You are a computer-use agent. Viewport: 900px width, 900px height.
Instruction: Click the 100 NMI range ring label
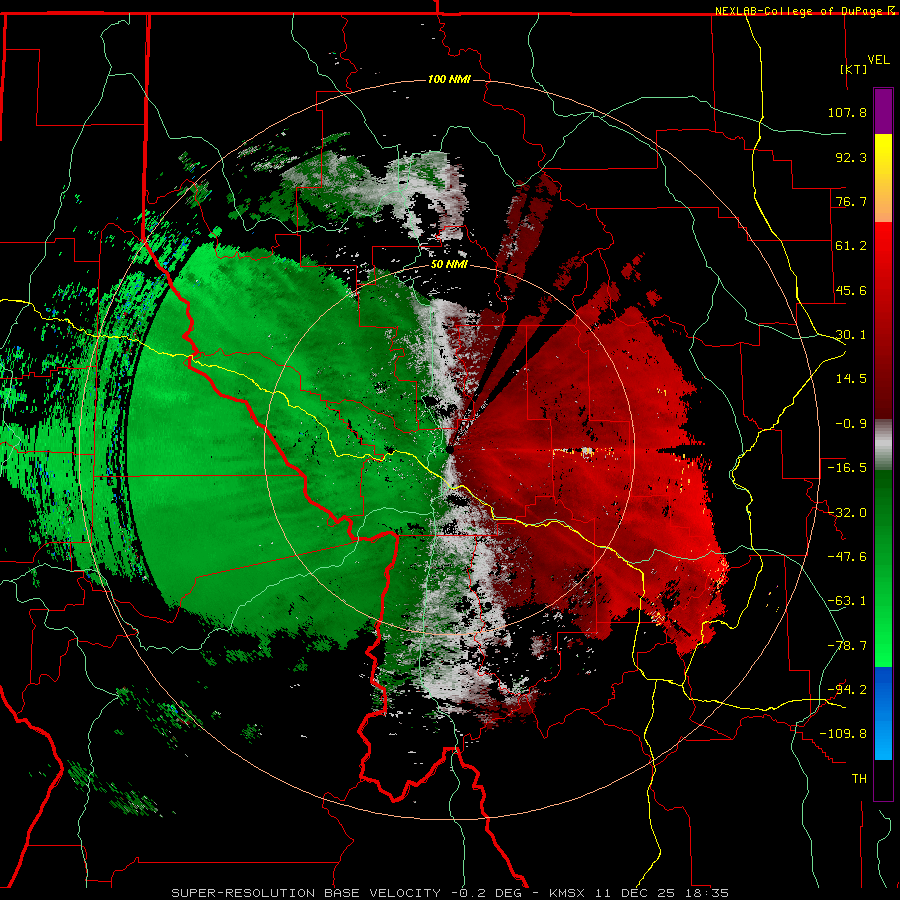[449, 79]
